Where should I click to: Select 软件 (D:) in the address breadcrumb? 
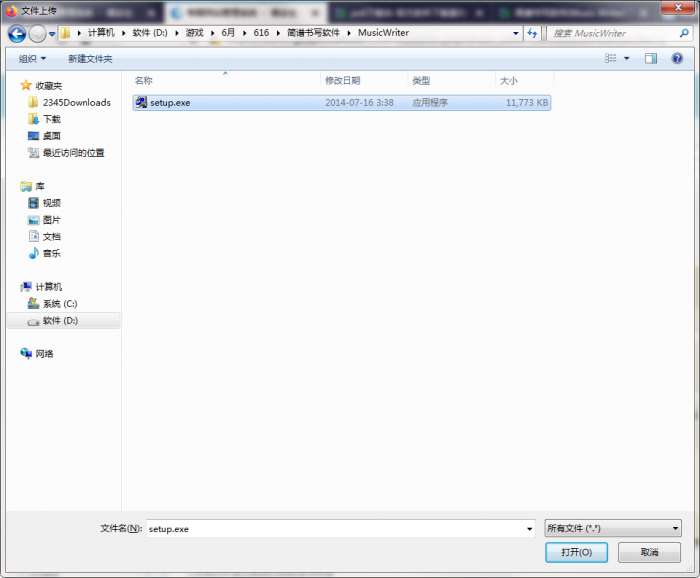click(150, 33)
